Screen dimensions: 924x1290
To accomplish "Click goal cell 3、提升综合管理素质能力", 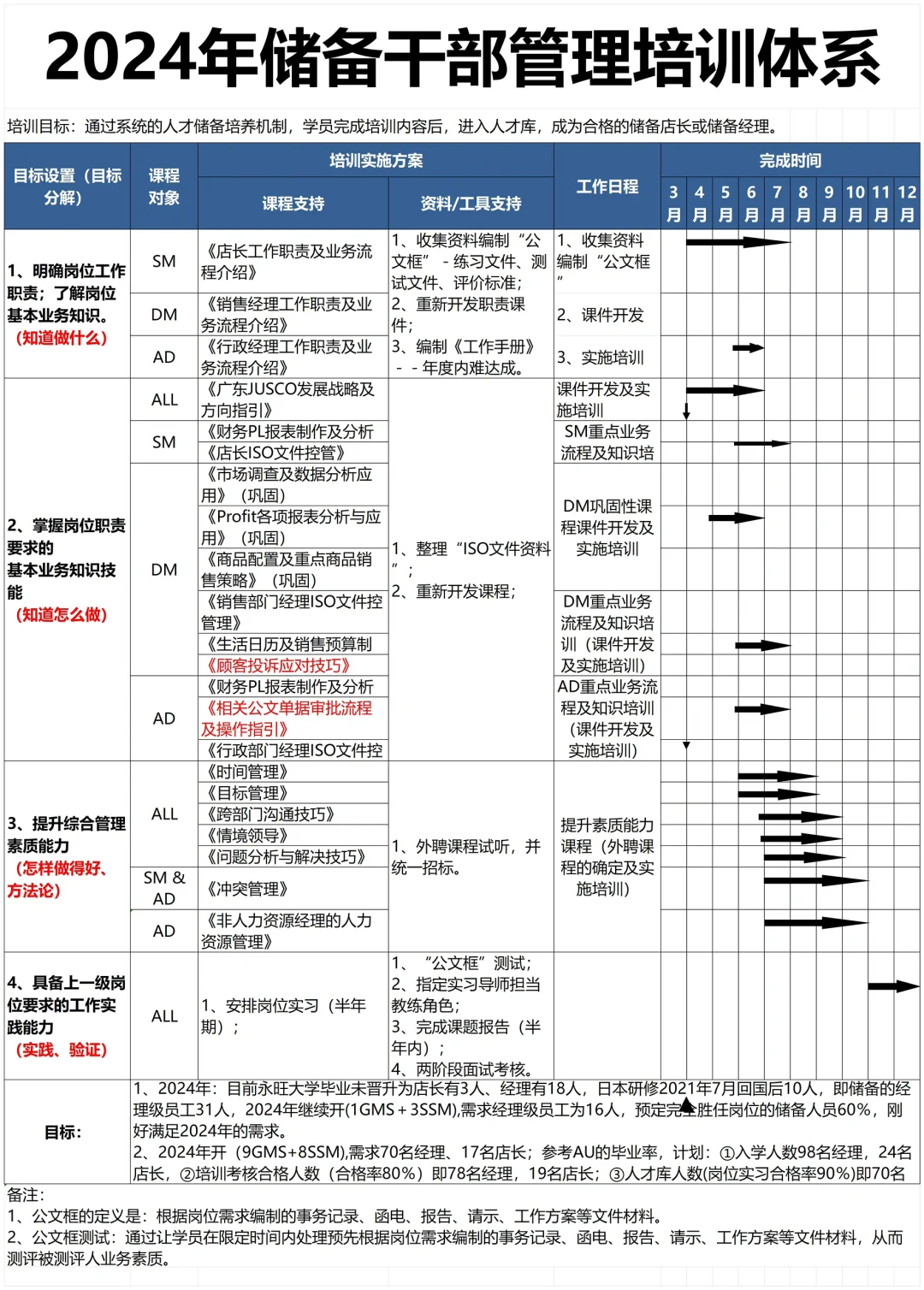I will [x=68, y=856].
